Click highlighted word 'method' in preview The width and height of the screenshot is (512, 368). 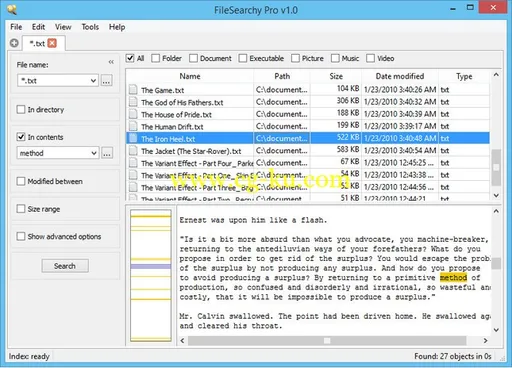coord(453,277)
